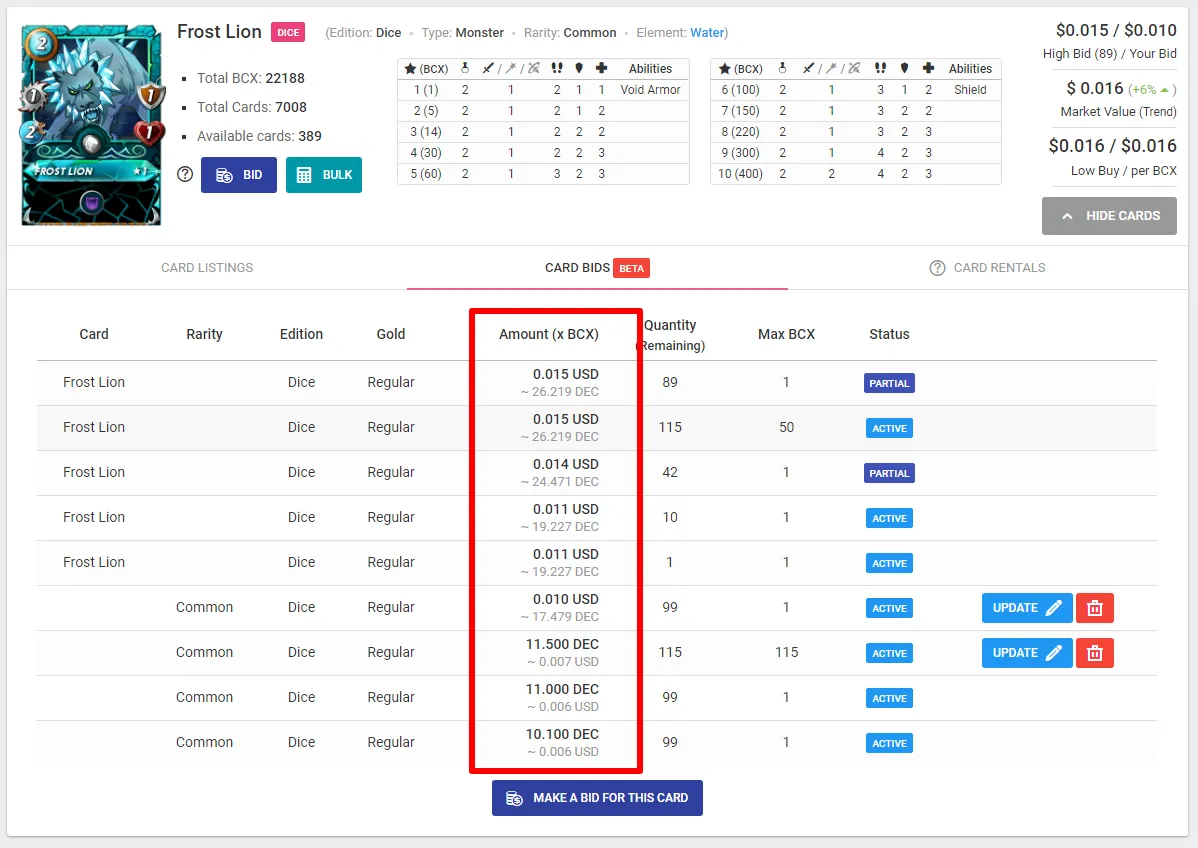Click the 5 (60) level row
The image size is (1198, 848).
point(543,173)
